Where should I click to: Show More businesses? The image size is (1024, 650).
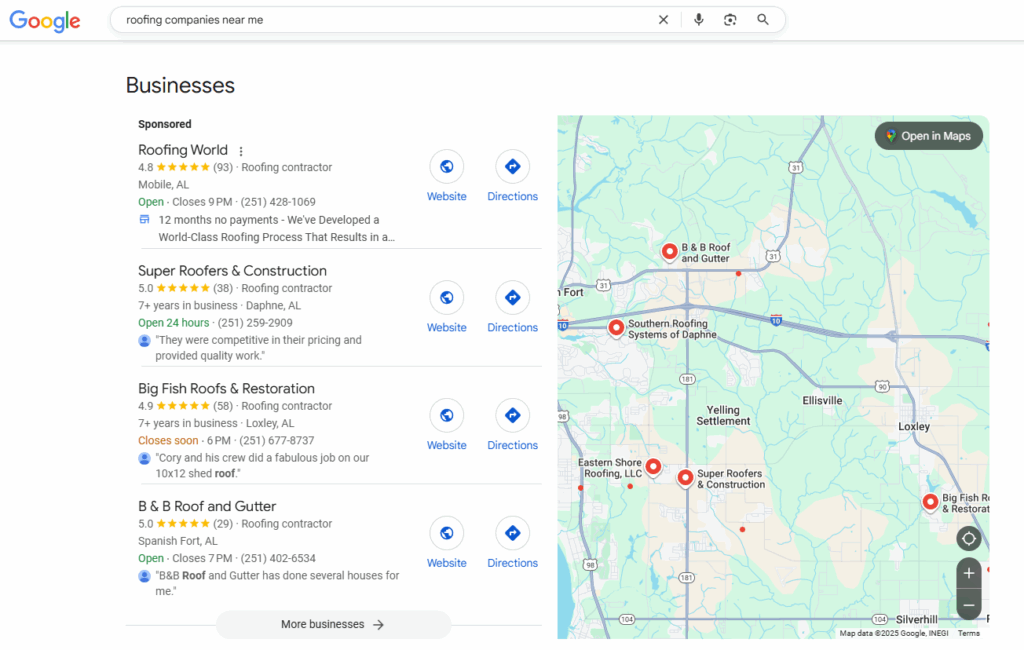[x=333, y=625]
